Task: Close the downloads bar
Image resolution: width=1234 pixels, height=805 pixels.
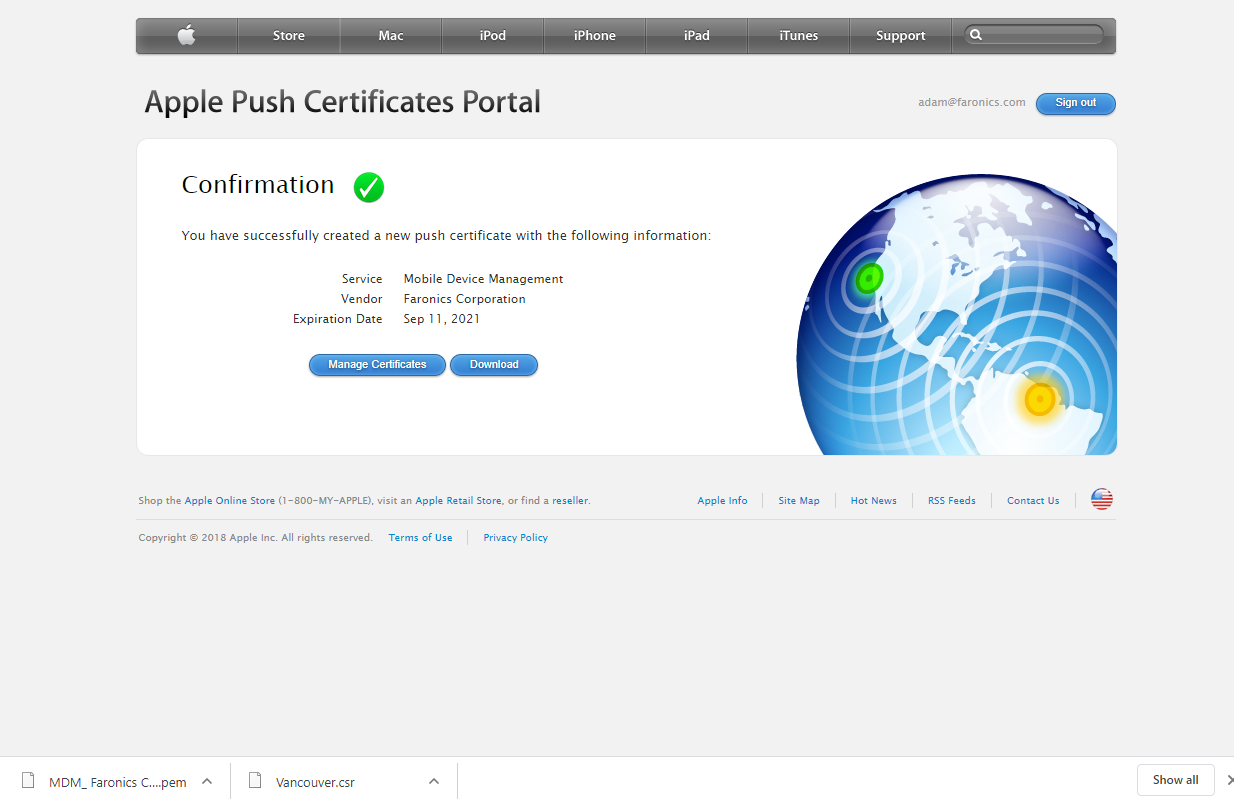Action: click(x=1229, y=780)
